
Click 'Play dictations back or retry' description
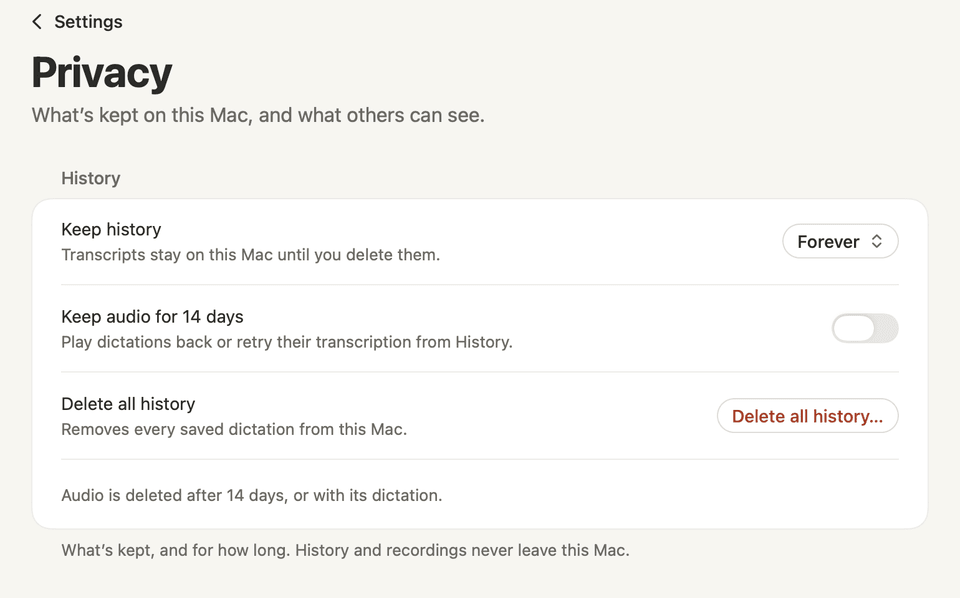point(287,342)
